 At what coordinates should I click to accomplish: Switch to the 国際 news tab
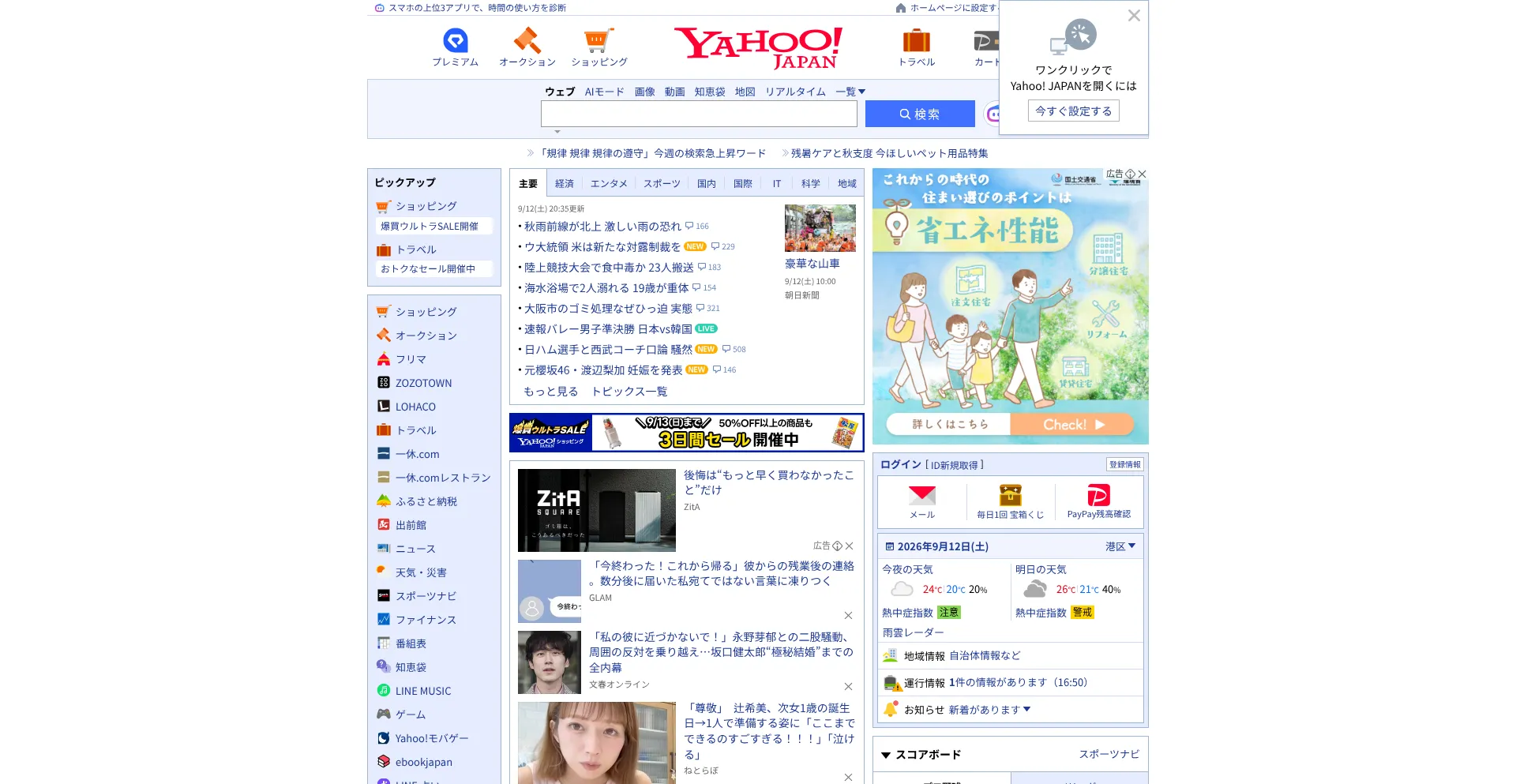pyautogui.click(x=743, y=184)
